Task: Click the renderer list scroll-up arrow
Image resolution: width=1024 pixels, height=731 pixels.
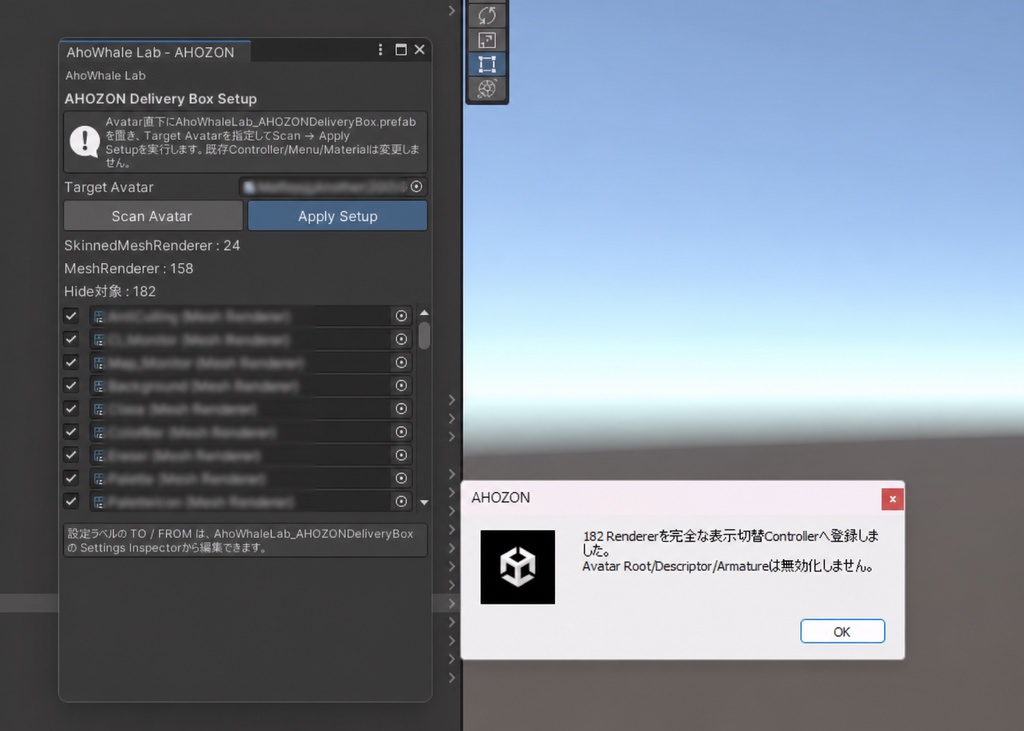Action: 424,314
